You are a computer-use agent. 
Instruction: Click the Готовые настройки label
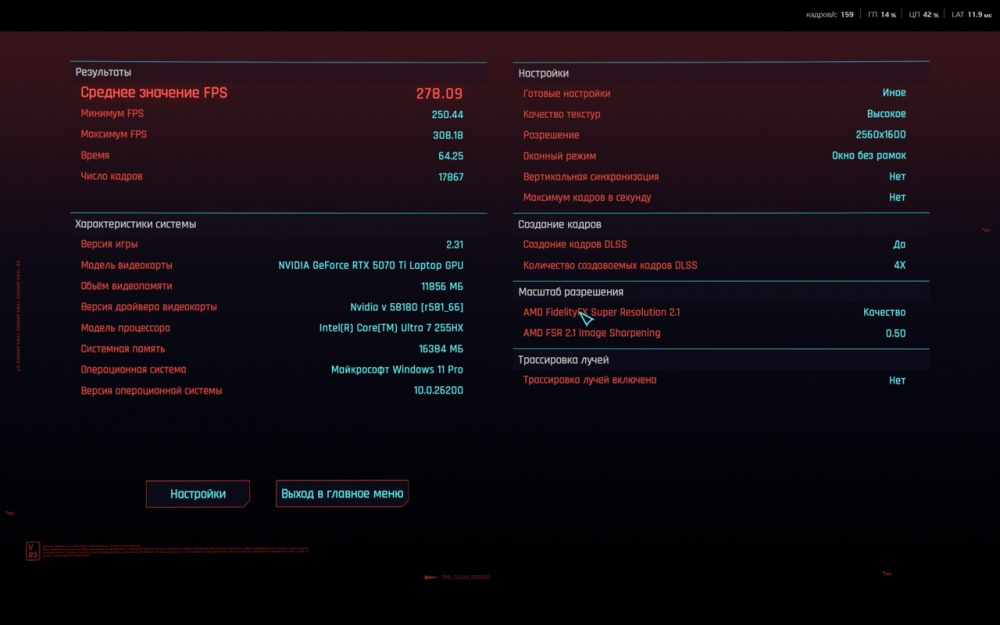(566, 94)
